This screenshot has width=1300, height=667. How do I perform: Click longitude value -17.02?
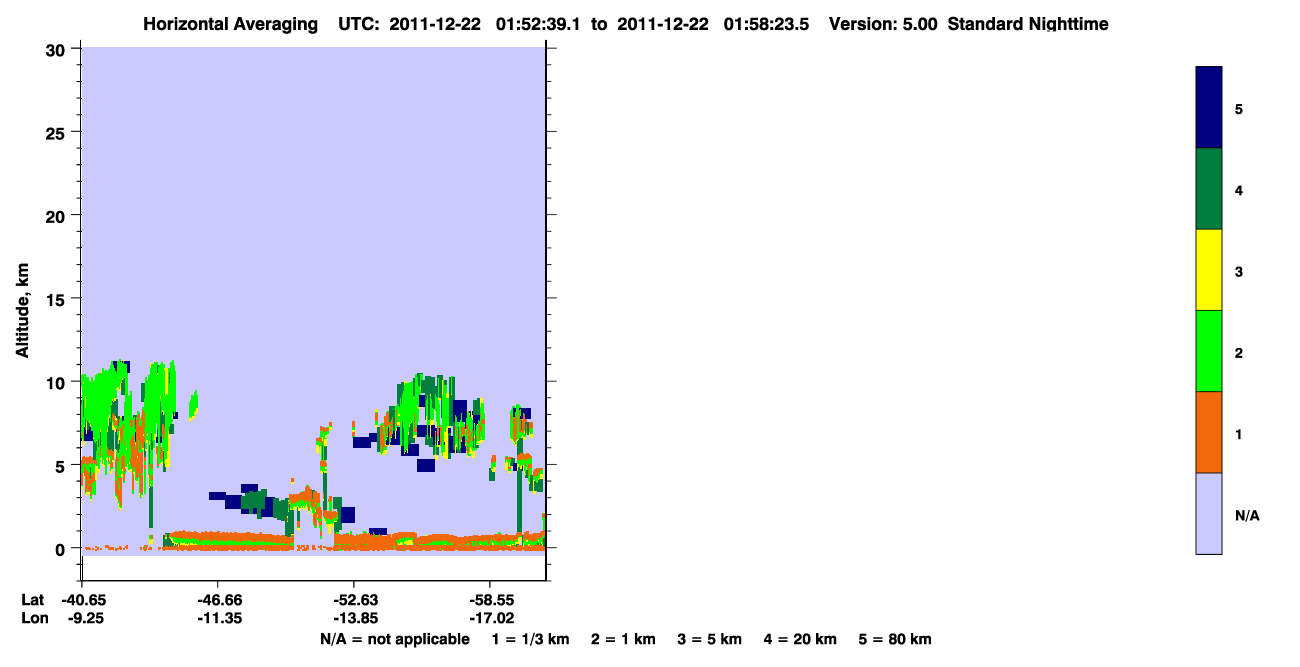pyautogui.click(x=490, y=619)
